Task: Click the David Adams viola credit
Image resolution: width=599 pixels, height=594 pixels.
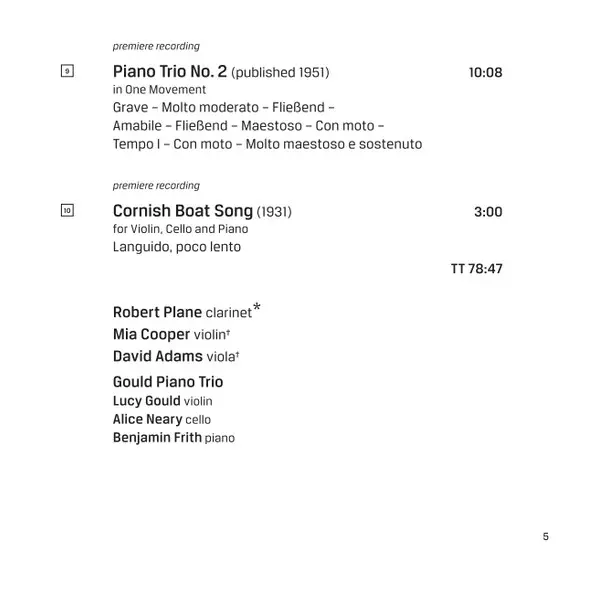Action: coord(176,356)
